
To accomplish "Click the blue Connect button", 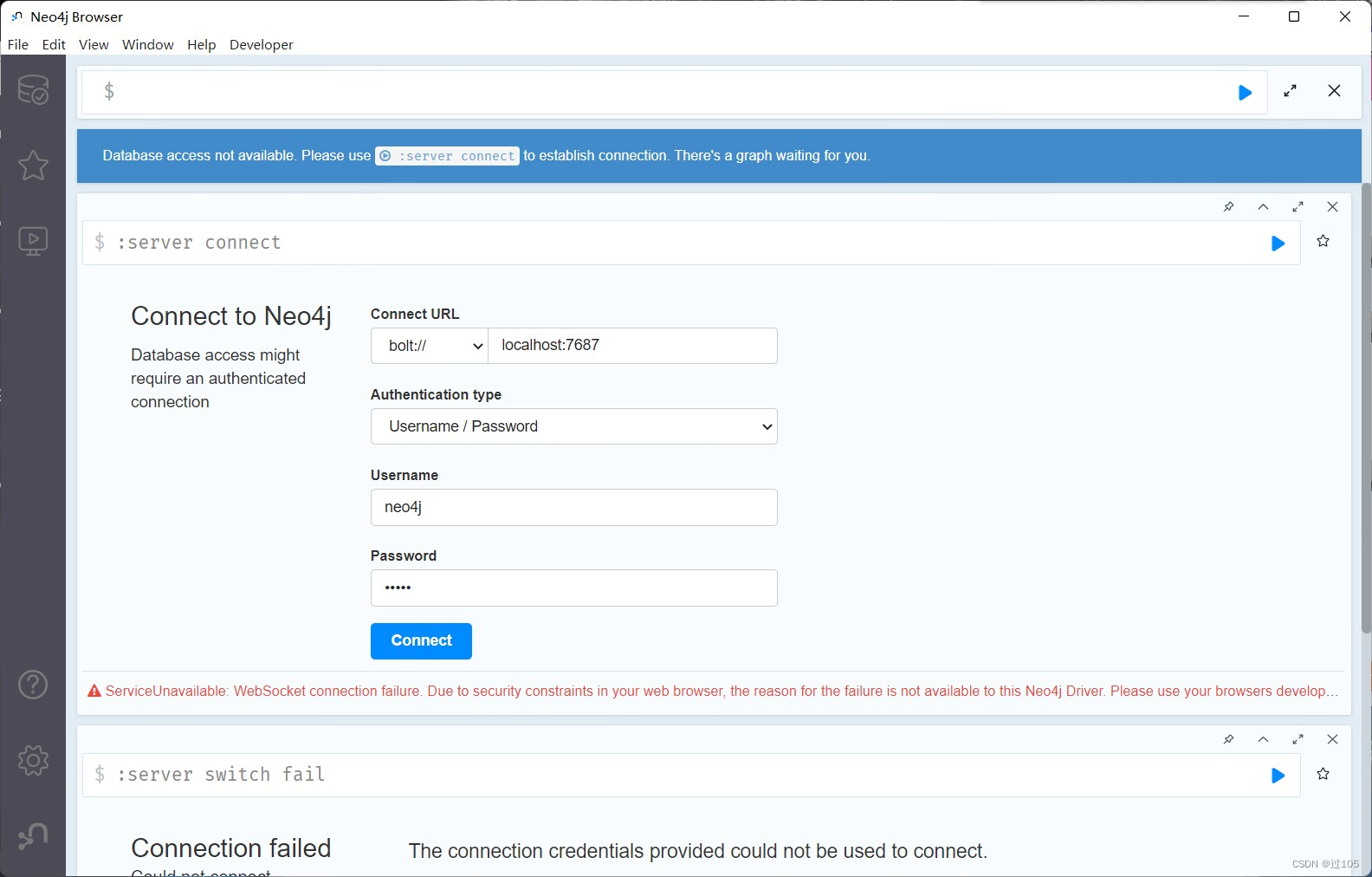I will (x=421, y=641).
